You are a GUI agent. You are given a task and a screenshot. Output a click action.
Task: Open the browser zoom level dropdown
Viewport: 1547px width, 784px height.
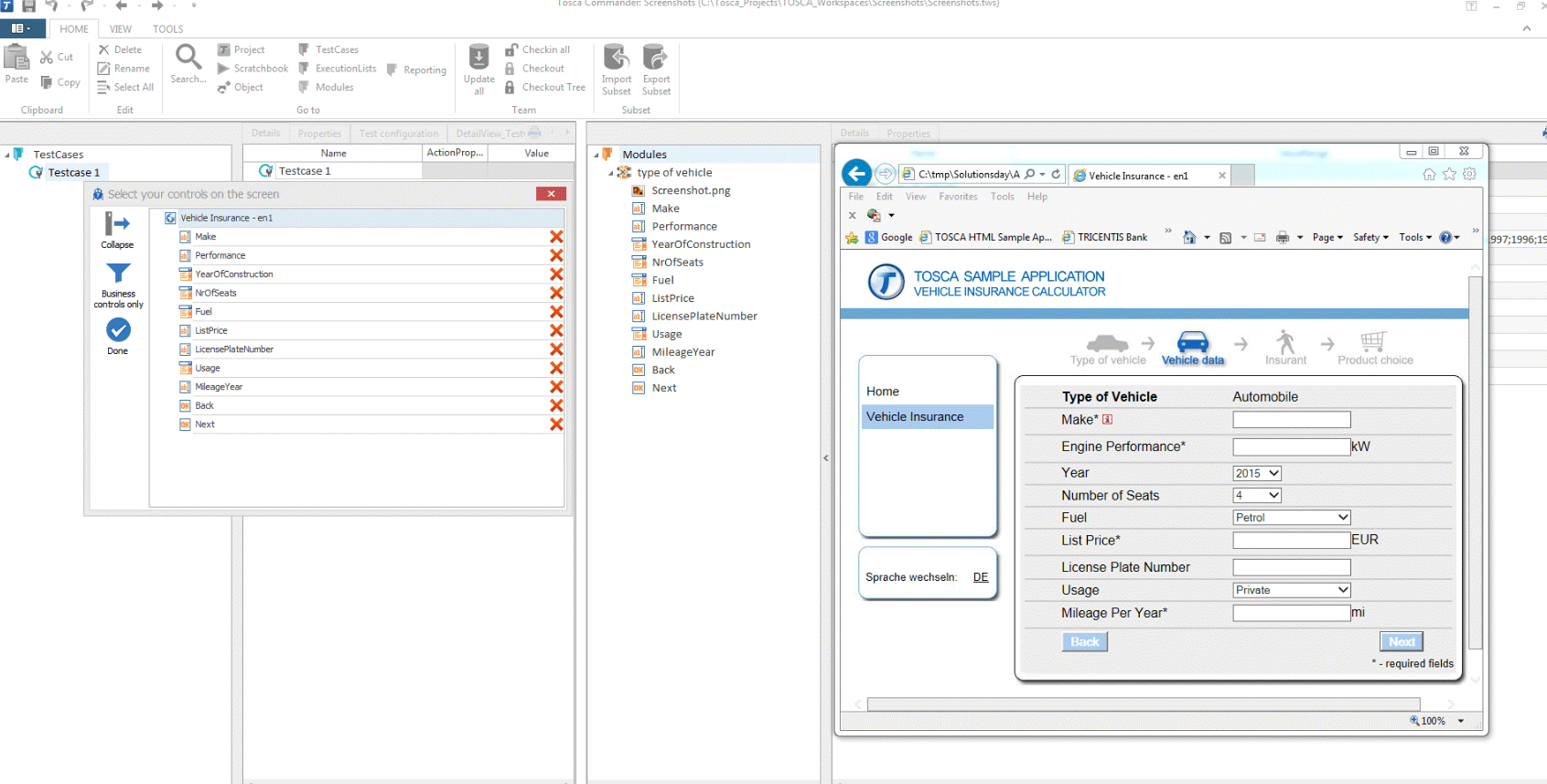pyautogui.click(x=1461, y=721)
